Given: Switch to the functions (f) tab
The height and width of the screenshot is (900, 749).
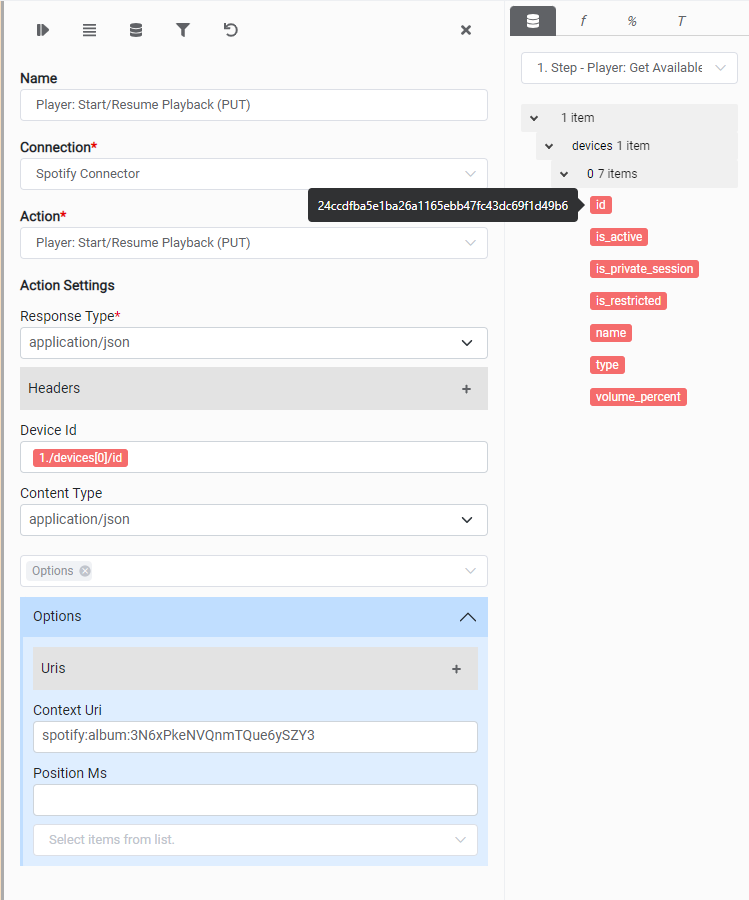Looking at the screenshot, I should click(583, 21).
